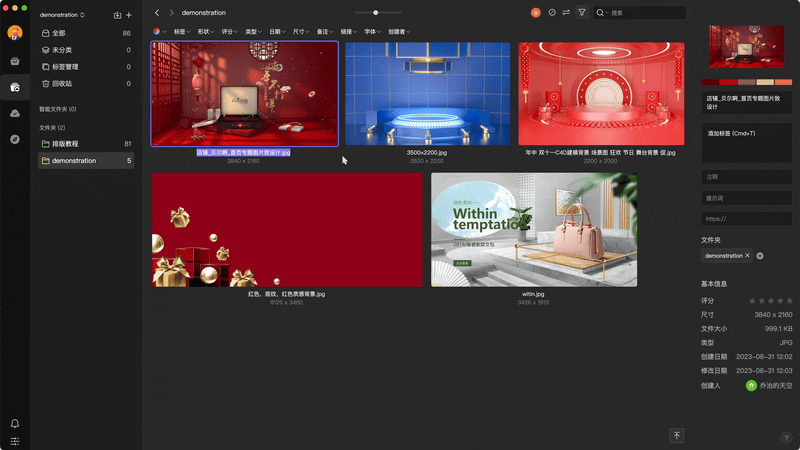
Task: Click the filter funnel icon in toolbar
Action: [x=582, y=13]
